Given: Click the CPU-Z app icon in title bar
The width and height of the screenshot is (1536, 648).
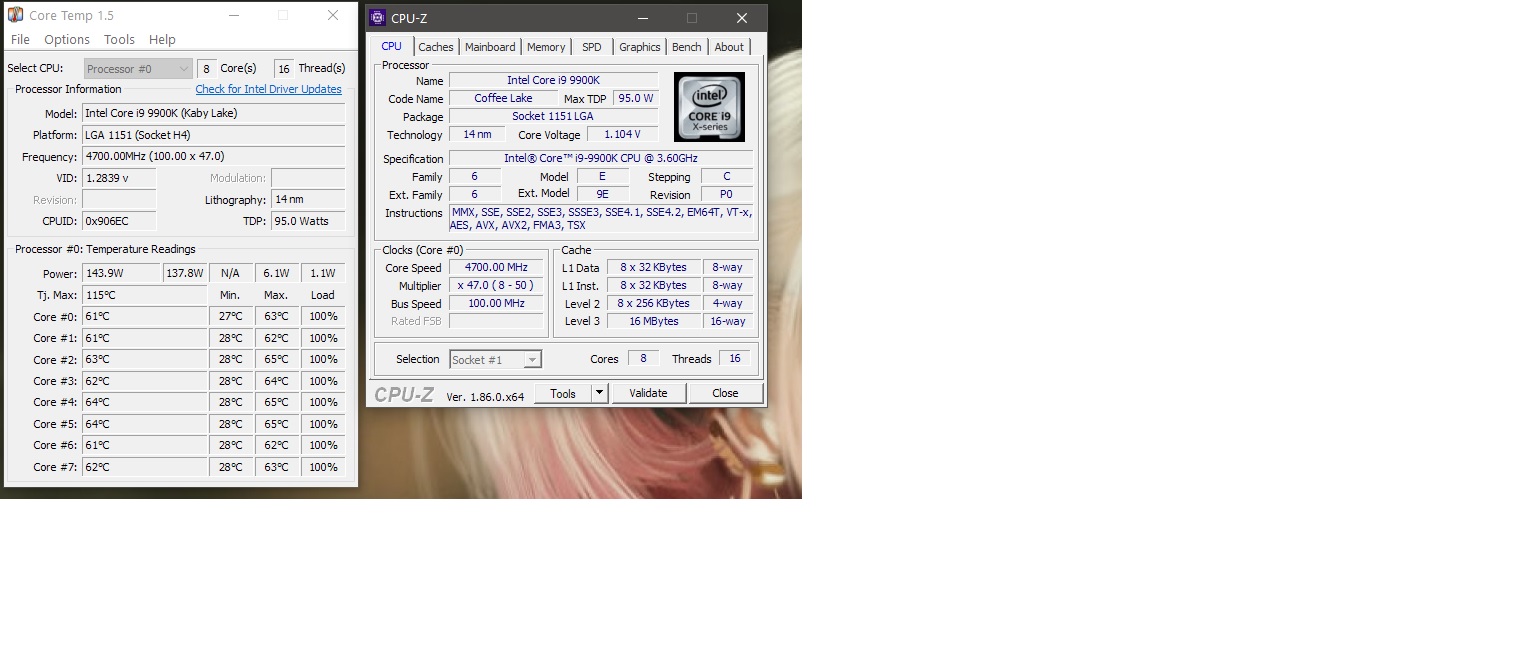Looking at the screenshot, I should click(x=377, y=18).
